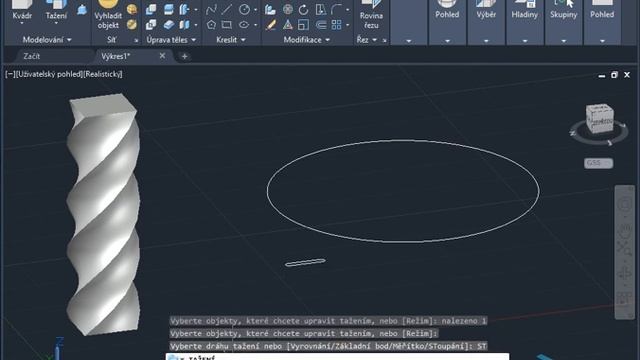Select the Polygon tool in Kreslit panel
The image size is (640, 360).
pos(211,25)
